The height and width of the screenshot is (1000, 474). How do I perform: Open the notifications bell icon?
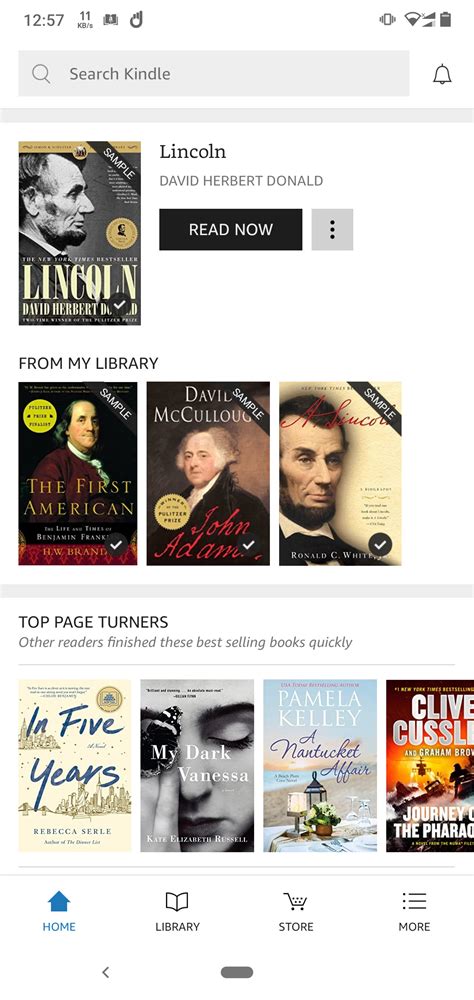click(441, 74)
